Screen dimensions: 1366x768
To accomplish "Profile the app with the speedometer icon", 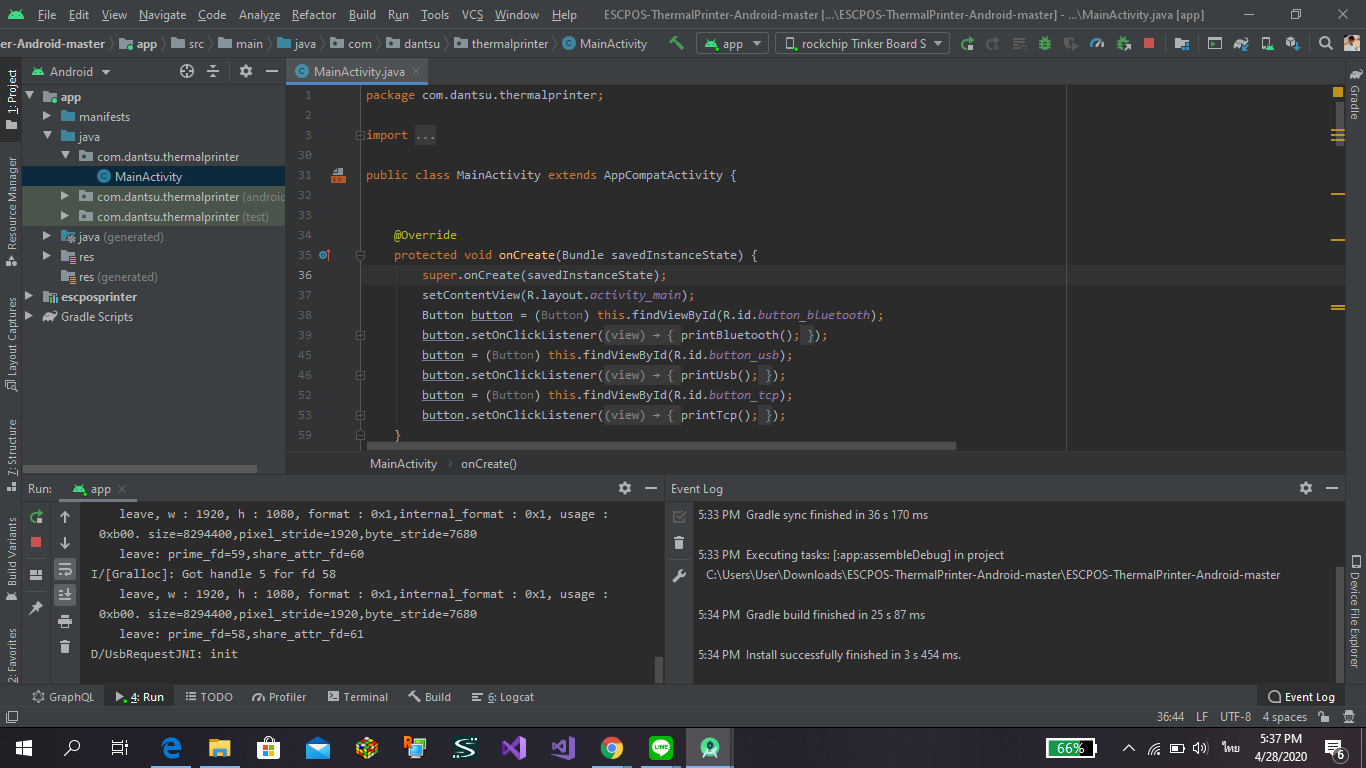I will [1095, 43].
